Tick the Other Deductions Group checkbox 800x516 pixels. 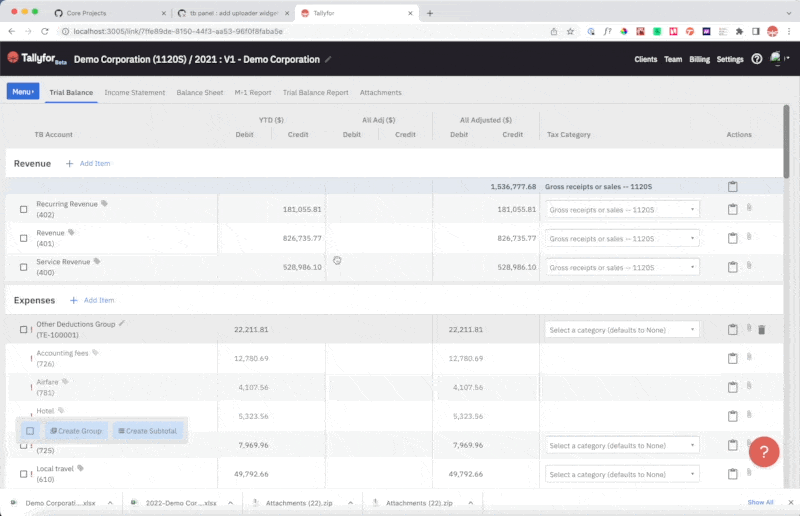pos(23,330)
